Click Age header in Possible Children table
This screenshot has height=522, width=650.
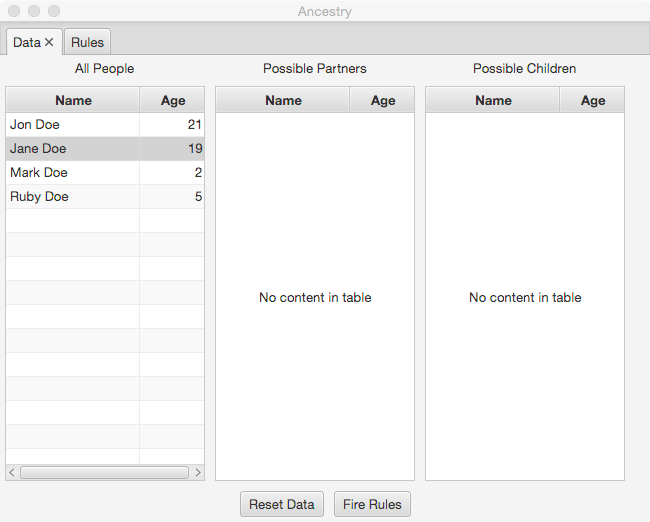coord(592,100)
